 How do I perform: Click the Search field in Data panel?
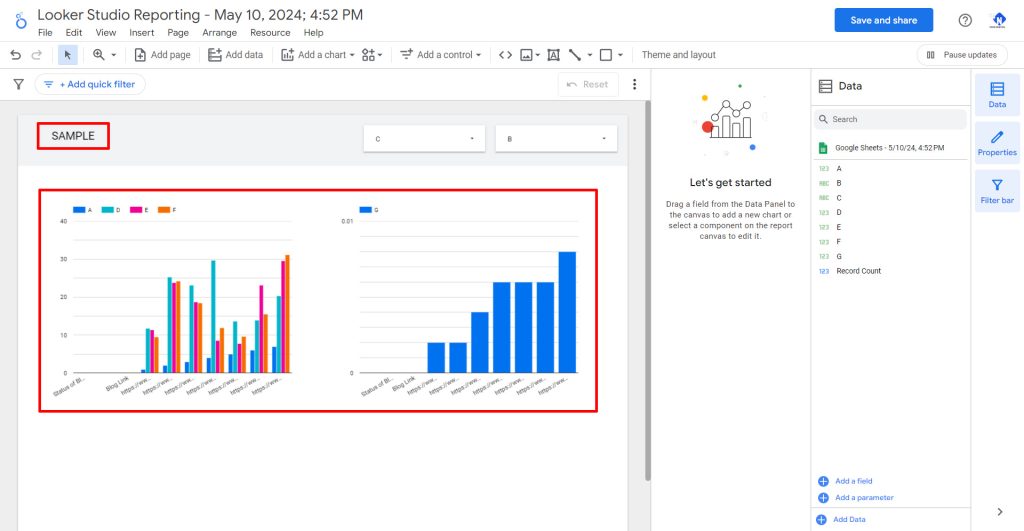890,119
